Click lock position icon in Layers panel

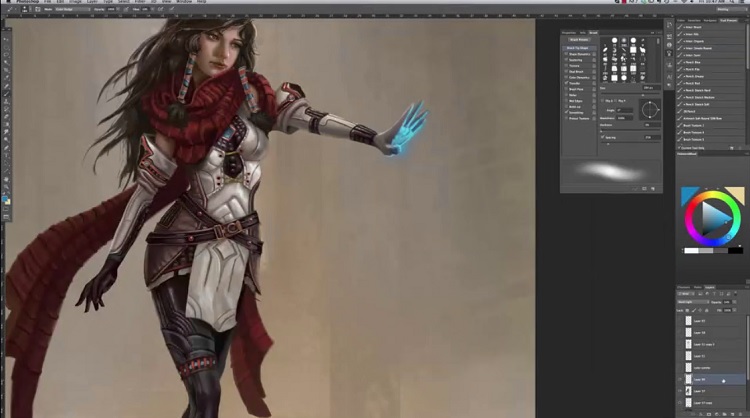[x=700, y=310]
